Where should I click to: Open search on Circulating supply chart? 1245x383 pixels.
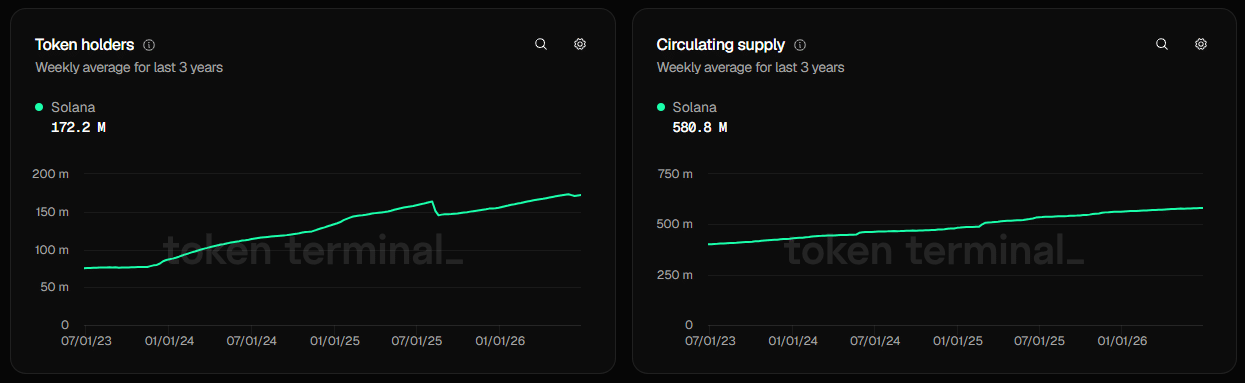[x=1162, y=44]
